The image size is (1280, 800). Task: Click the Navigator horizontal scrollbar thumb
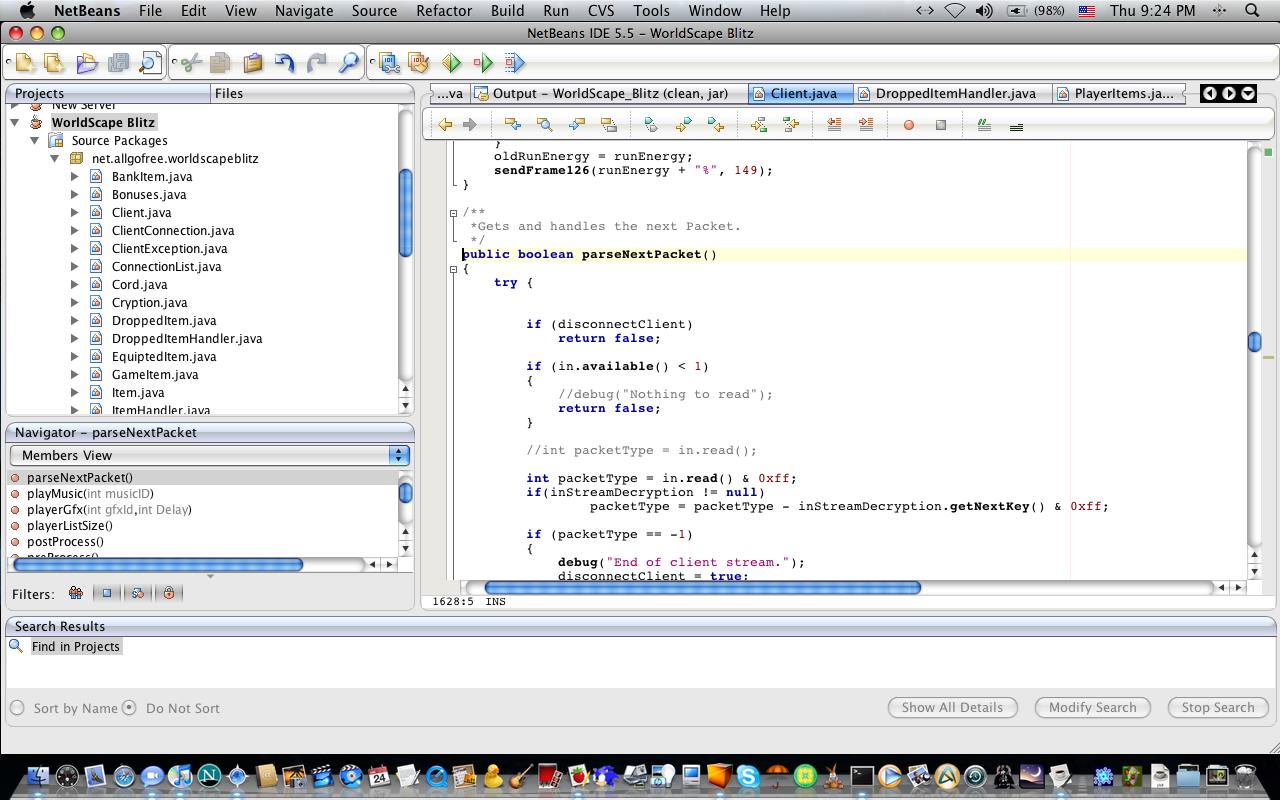coord(157,564)
